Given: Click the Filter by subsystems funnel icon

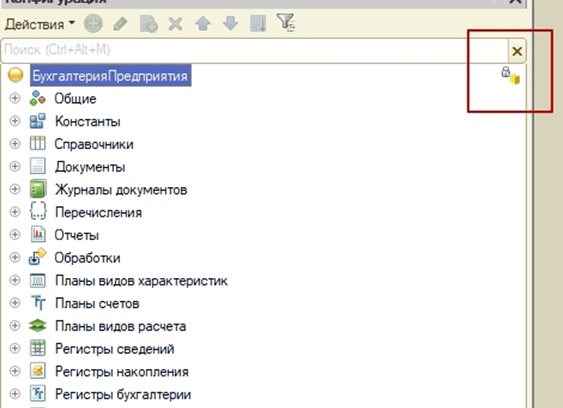Looking at the screenshot, I should tap(286, 23).
